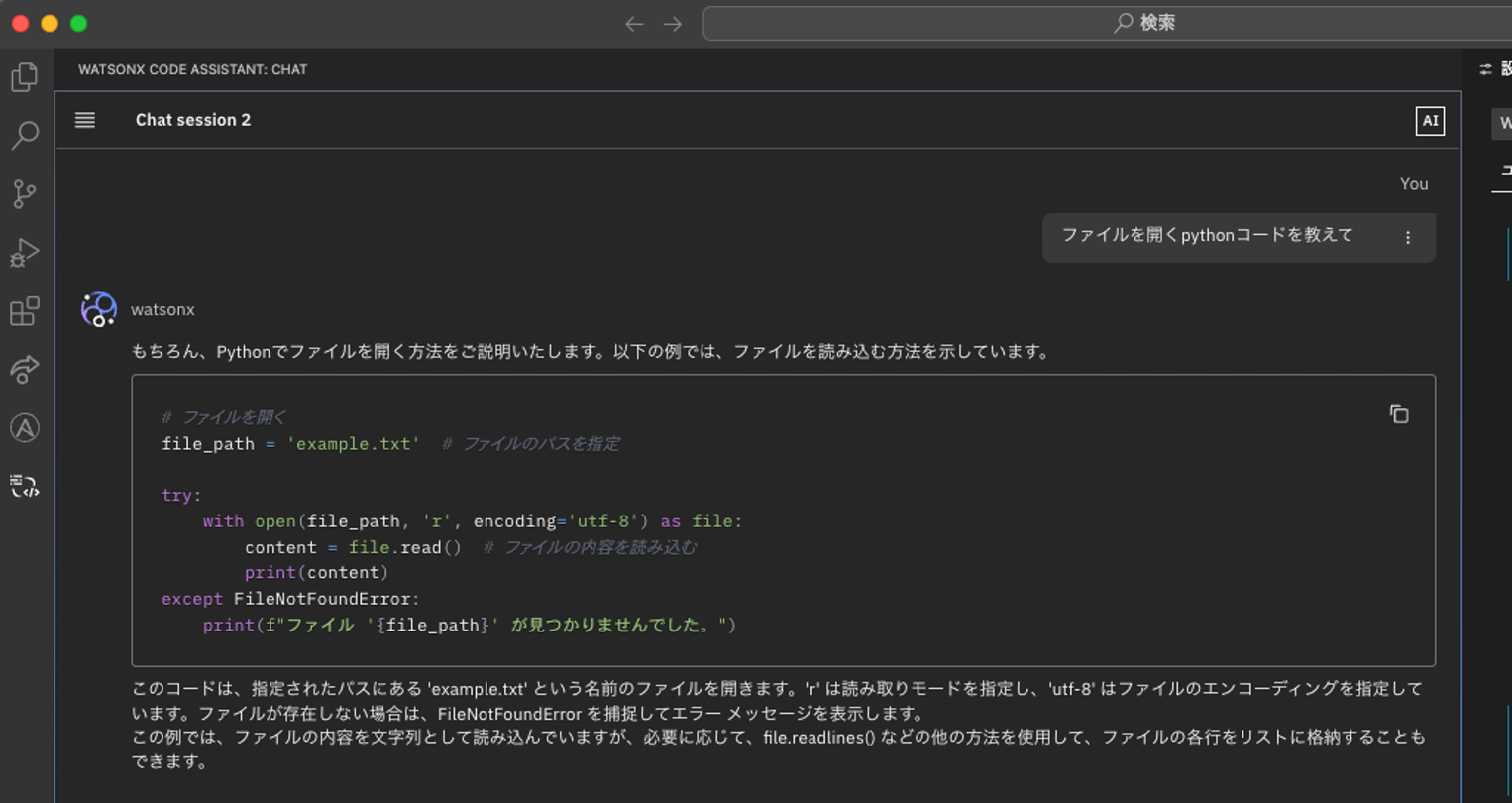1512x803 pixels.
Task: Click WATSONX CODE ASSISTANT: CHAT panel header
Action: 193,69
